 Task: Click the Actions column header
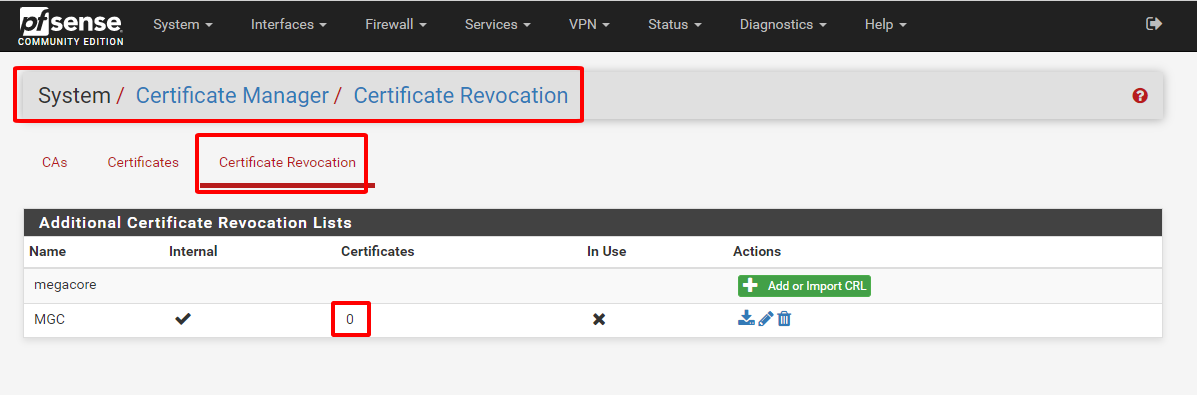pos(757,251)
